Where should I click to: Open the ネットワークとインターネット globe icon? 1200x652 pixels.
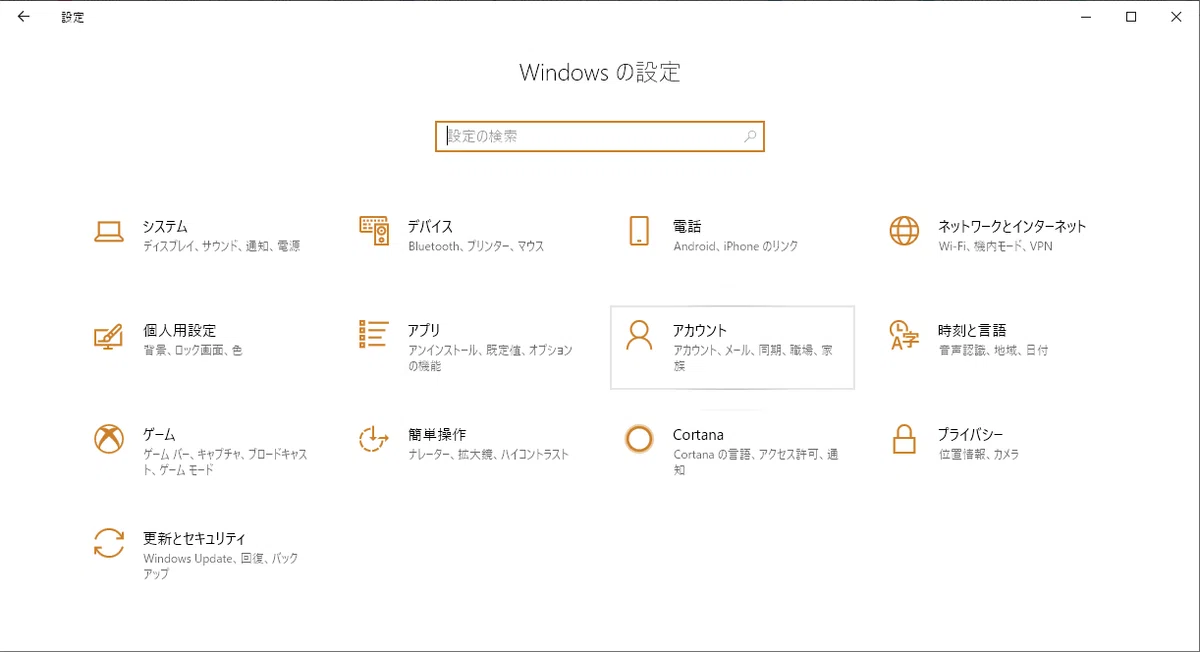point(904,231)
